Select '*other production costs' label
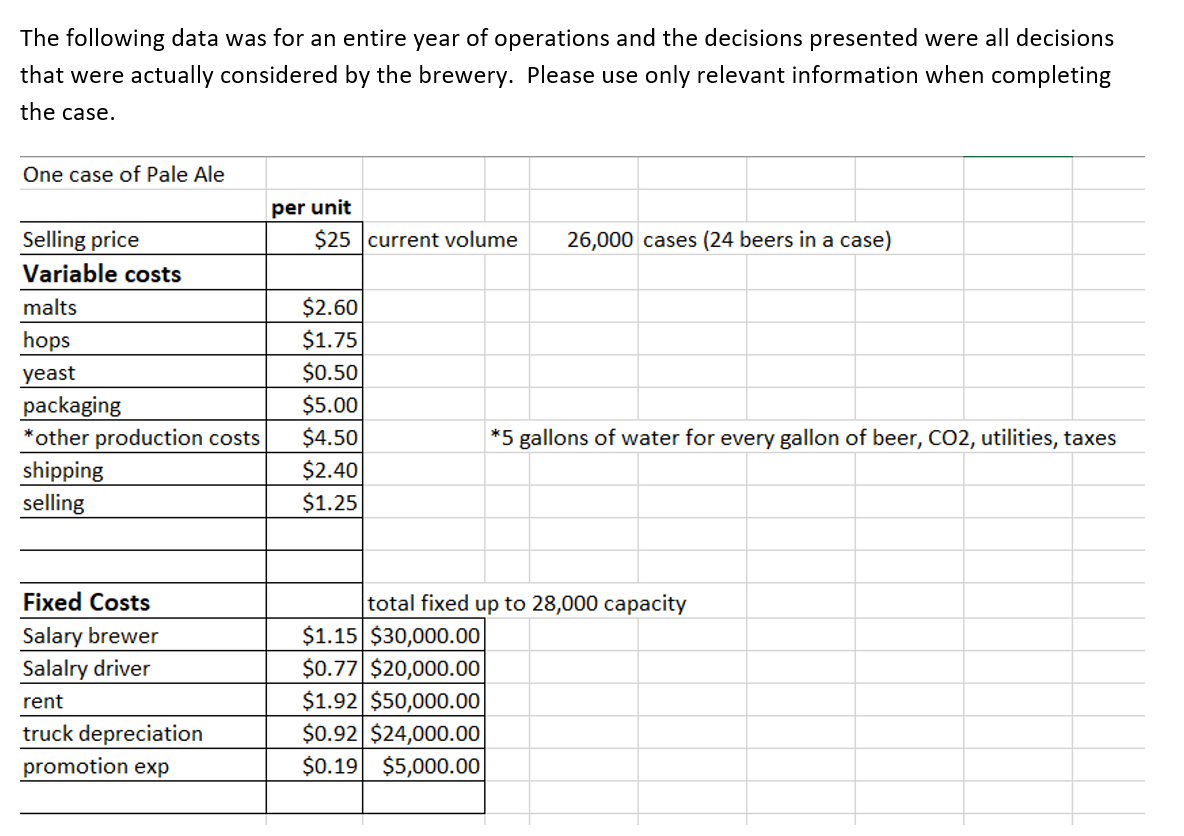Screen dimensions: 1184x836 [x=141, y=437]
